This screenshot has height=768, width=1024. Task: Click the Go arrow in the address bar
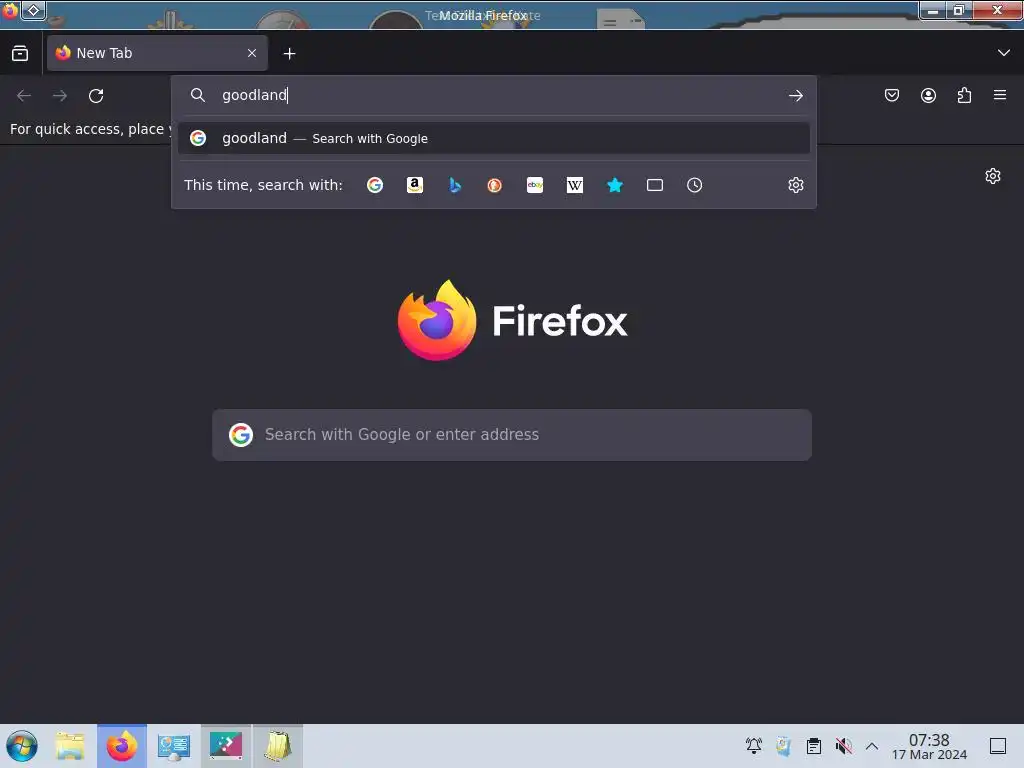coord(795,96)
